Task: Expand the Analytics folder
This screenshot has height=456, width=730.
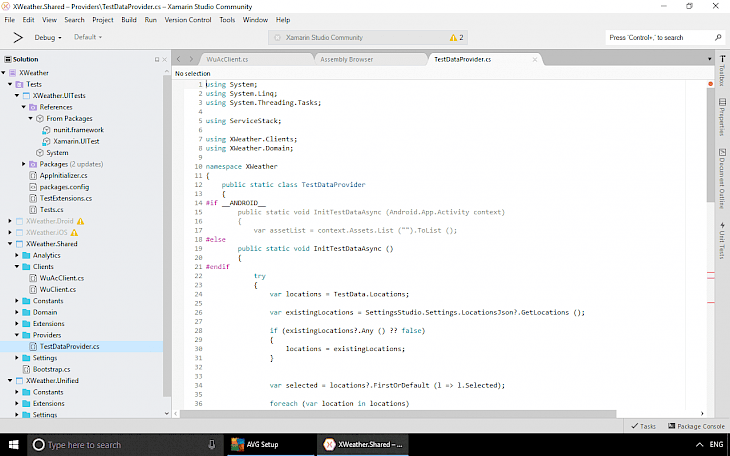Action: coord(17,255)
